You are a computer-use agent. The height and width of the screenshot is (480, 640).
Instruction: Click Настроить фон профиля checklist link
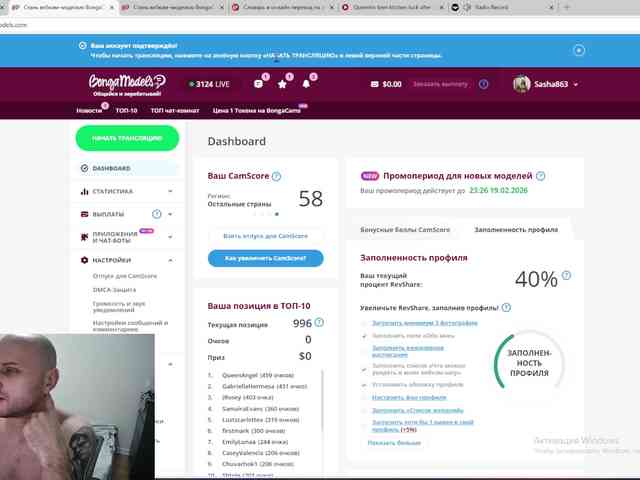(x=409, y=397)
